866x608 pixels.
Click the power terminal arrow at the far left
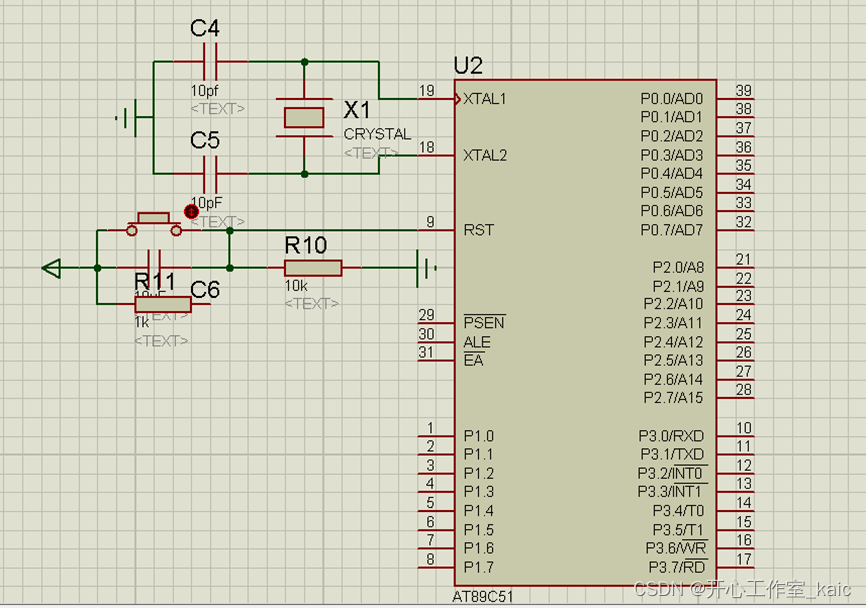click(x=52, y=268)
